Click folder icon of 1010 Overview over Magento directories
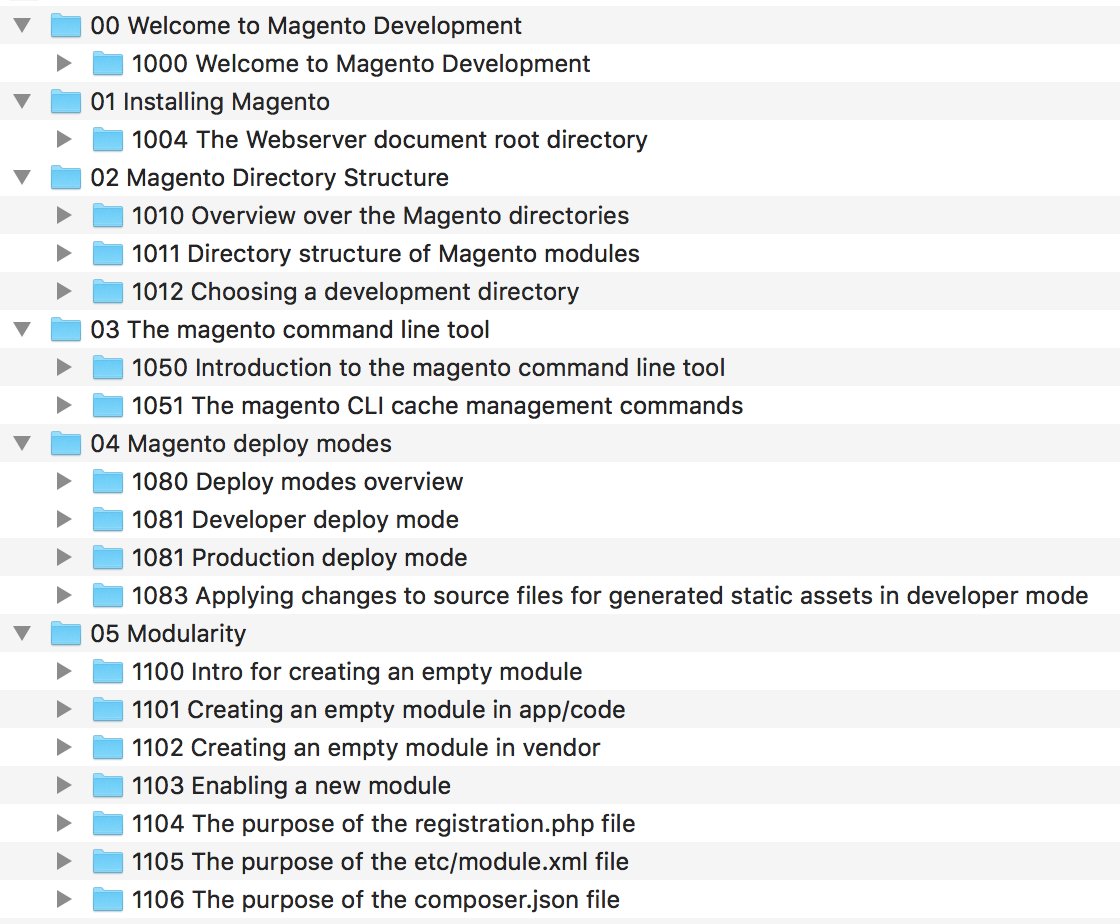 point(108,215)
